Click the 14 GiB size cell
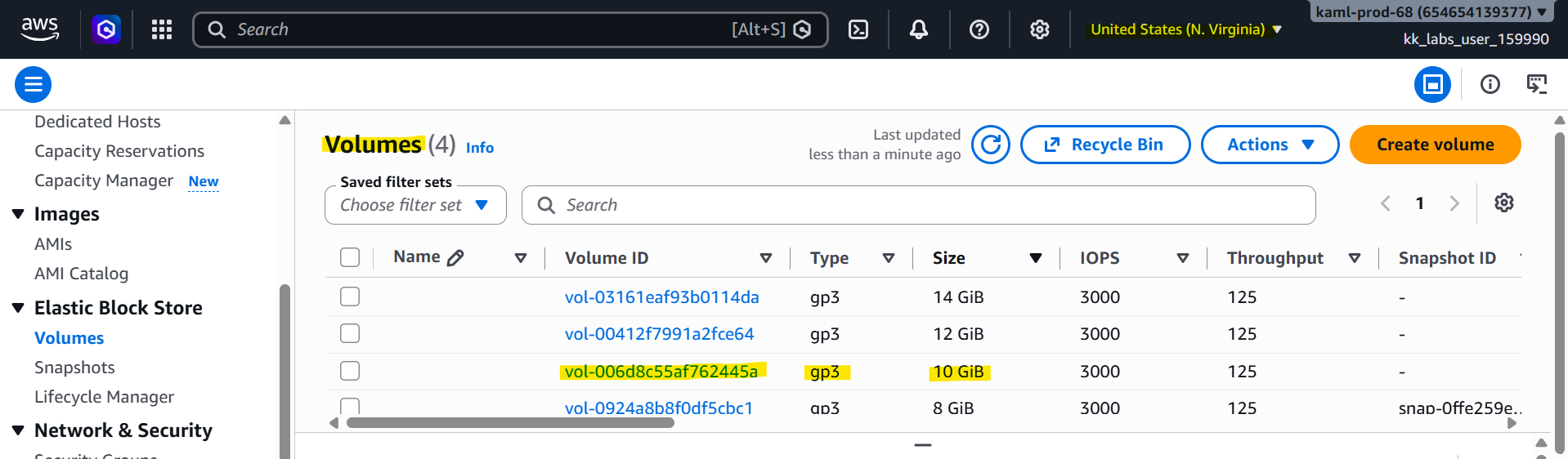 [958, 297]
